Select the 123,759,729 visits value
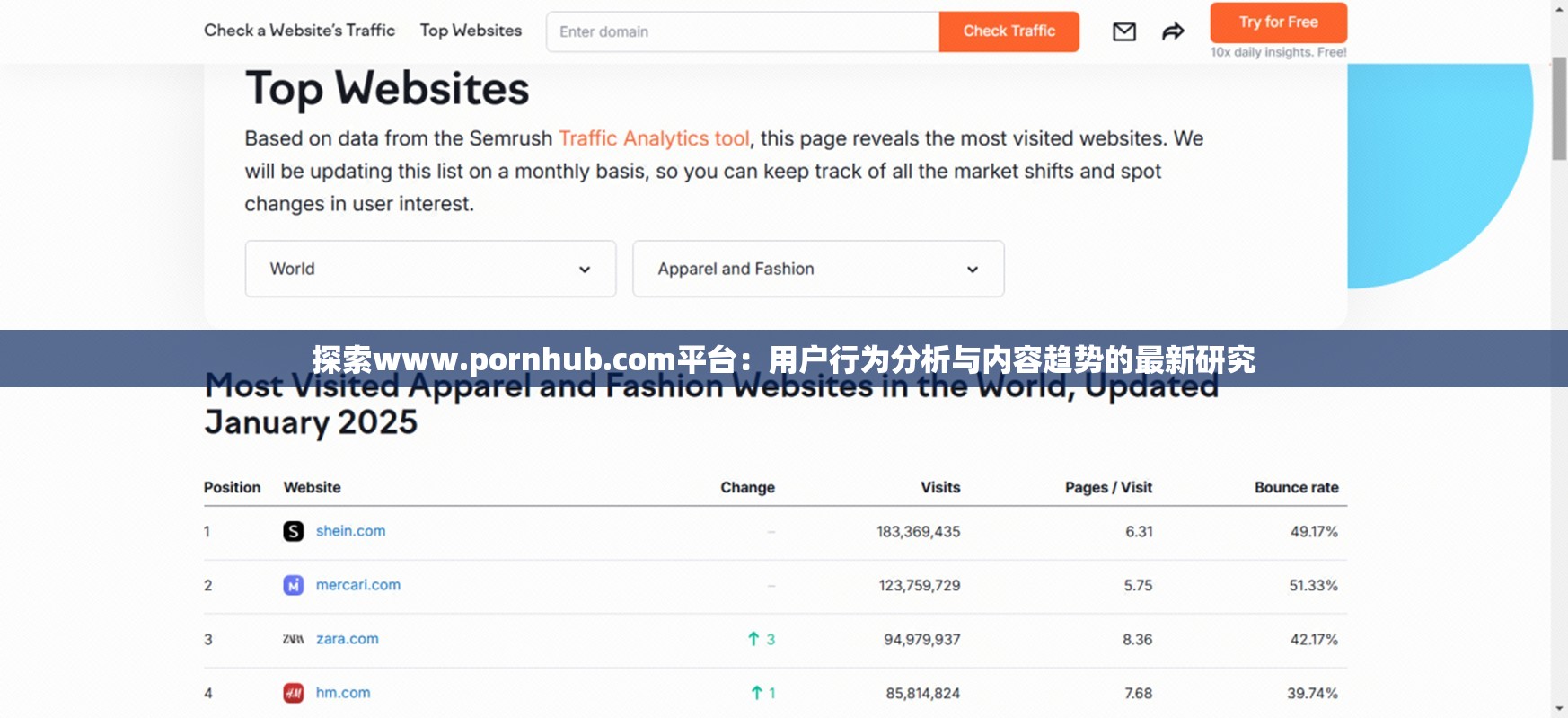This screenshot has height=718, width=1568. [x=920, y=586]
